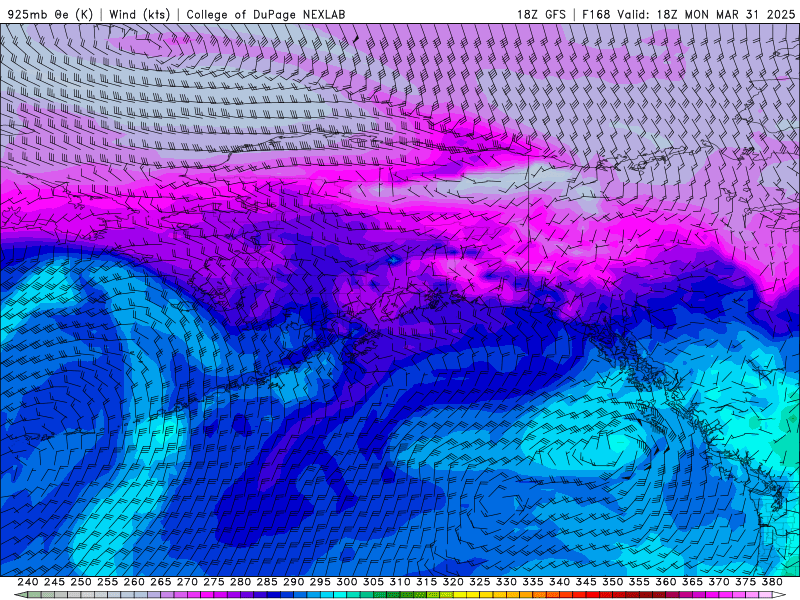800x600 pixels.
Task: Click the 240 legend value
Action: coord(28,582)
